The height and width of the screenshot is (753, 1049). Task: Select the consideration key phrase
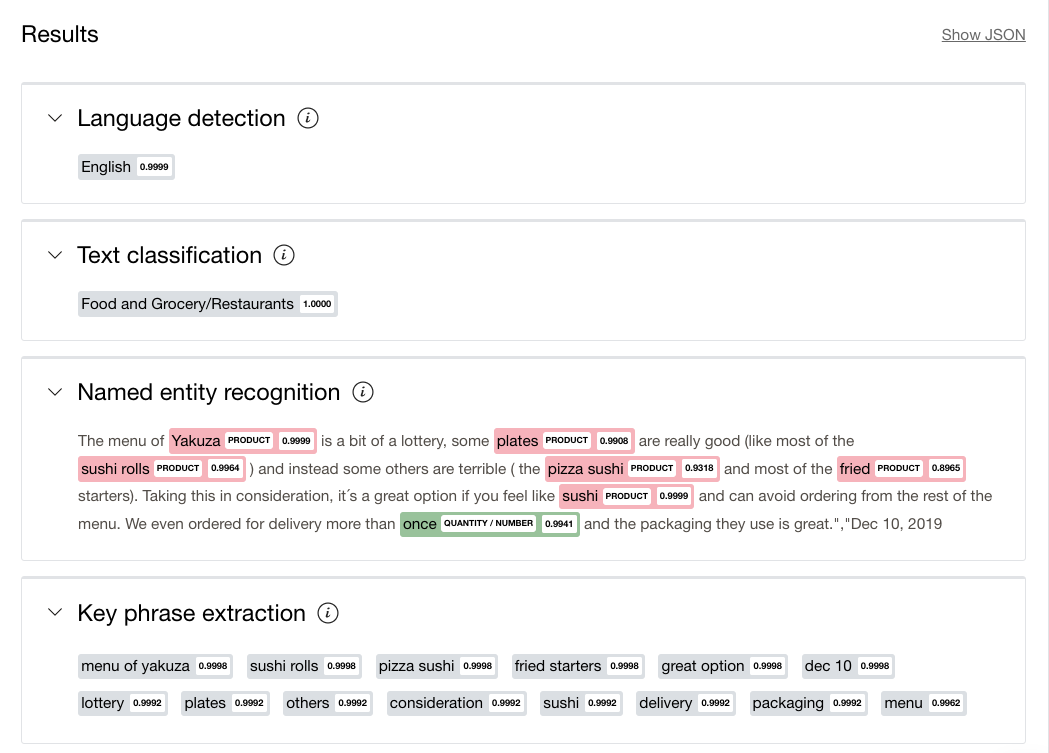tap(457, 704)
